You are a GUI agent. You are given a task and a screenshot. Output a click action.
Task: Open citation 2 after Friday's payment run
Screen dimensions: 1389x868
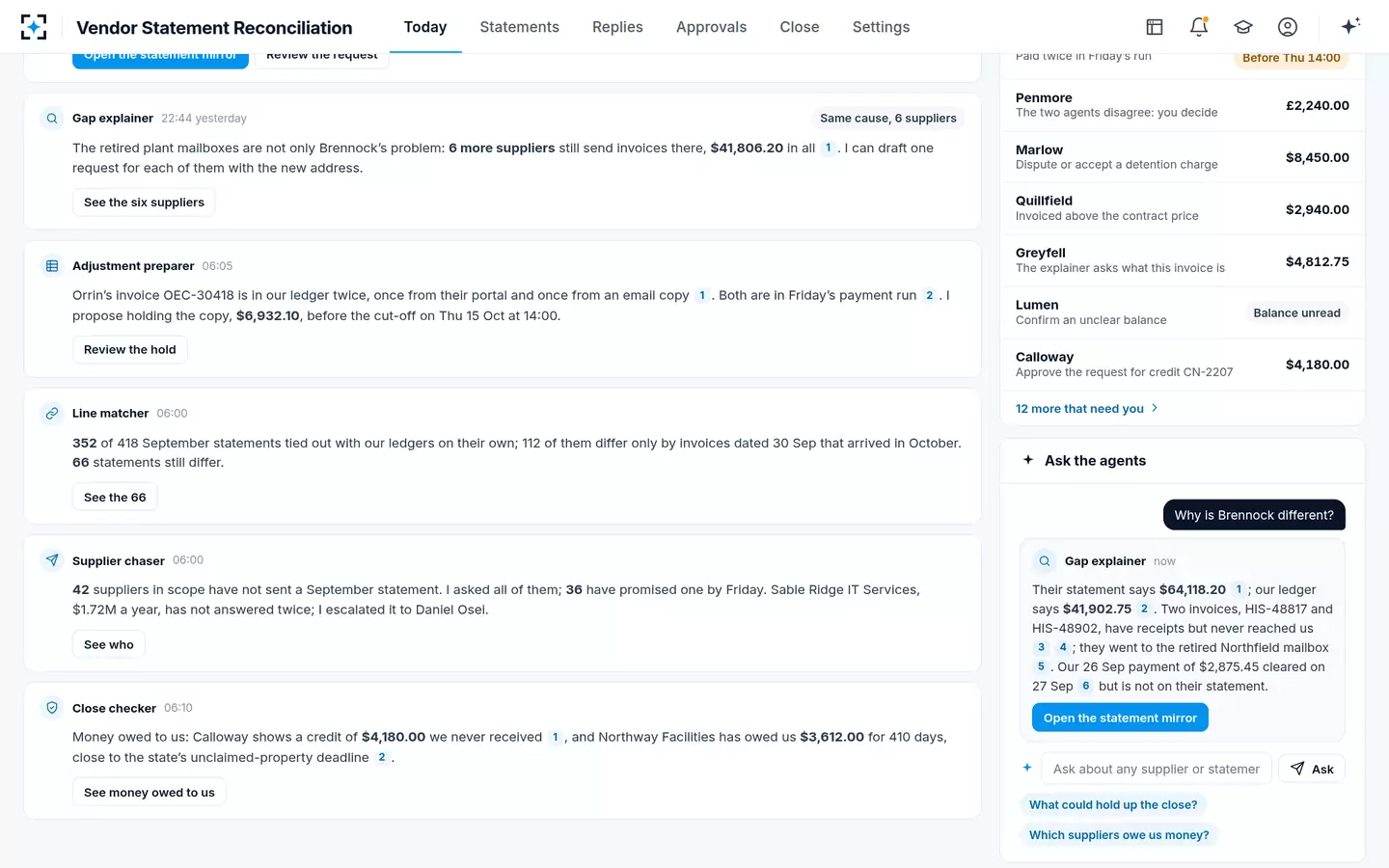(x=930, y=295)
